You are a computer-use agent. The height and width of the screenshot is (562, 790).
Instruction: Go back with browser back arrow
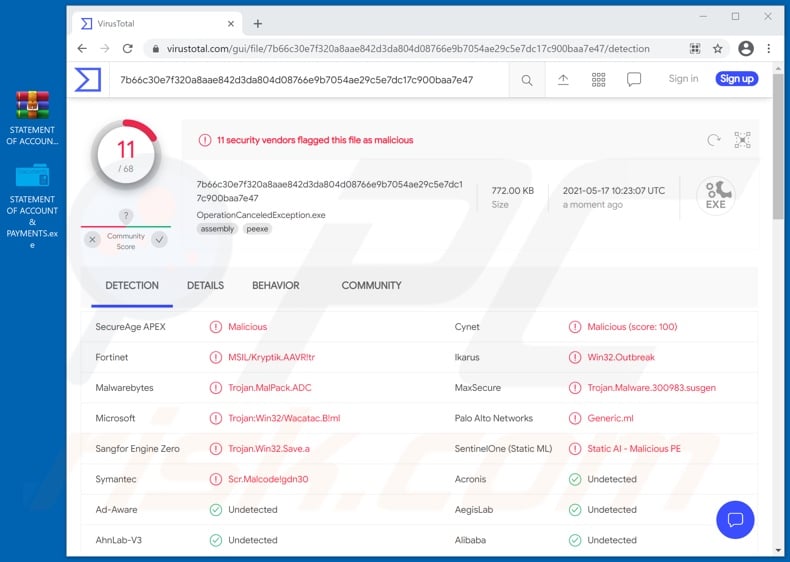point(82,48)
